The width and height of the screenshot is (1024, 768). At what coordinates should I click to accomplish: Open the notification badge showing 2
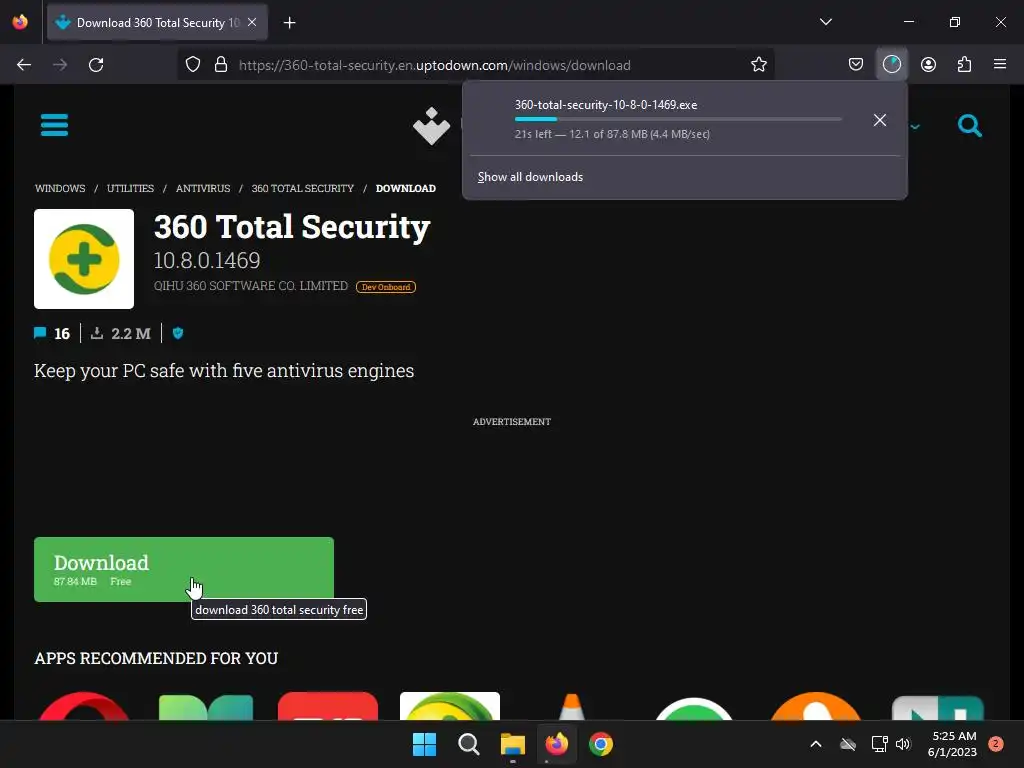tap(995, 744)
